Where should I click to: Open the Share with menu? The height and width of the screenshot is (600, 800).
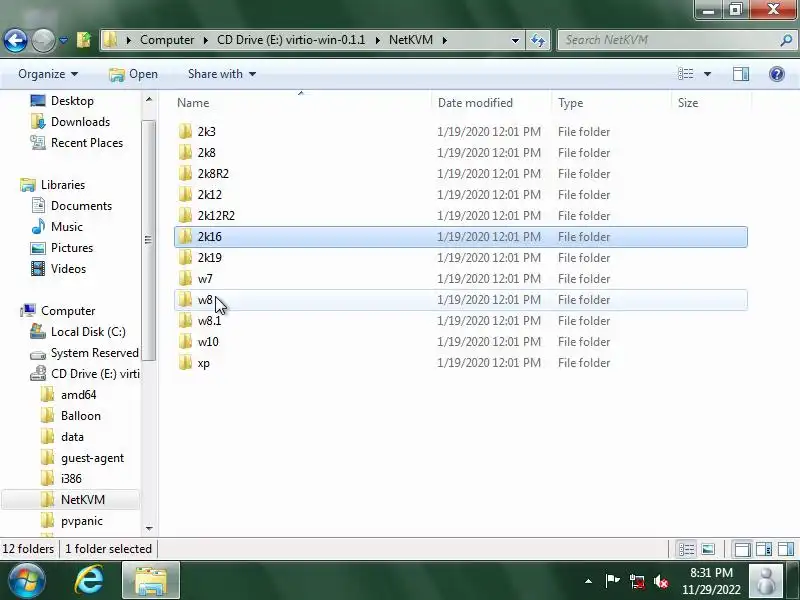tap(221, 74)
